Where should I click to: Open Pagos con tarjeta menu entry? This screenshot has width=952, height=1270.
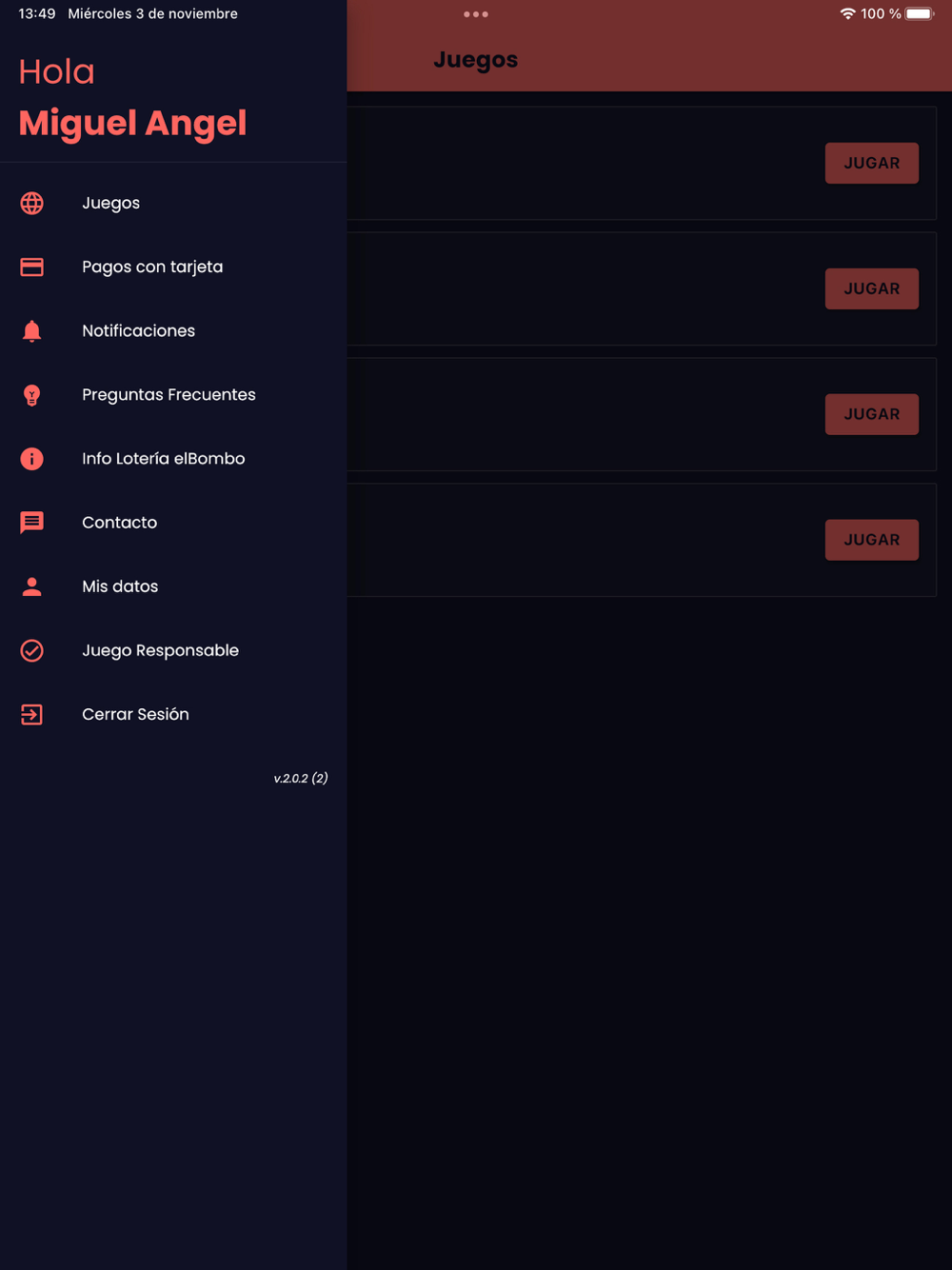(x=152, y=267)
